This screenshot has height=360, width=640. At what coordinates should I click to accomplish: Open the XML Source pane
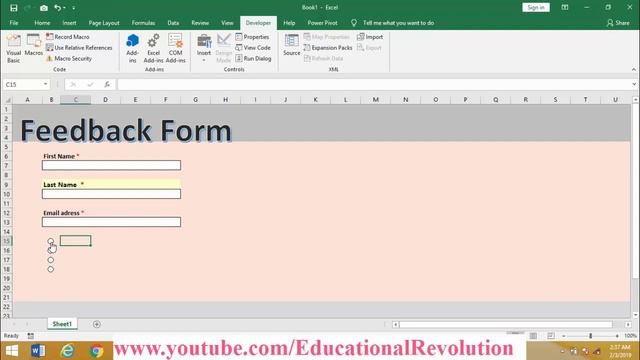[x=291, y=45]
